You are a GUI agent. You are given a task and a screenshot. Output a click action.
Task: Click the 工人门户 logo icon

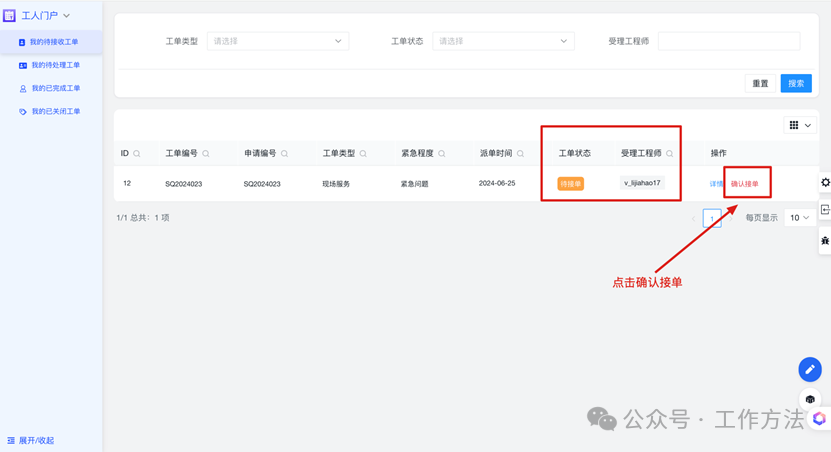point(9,15)
